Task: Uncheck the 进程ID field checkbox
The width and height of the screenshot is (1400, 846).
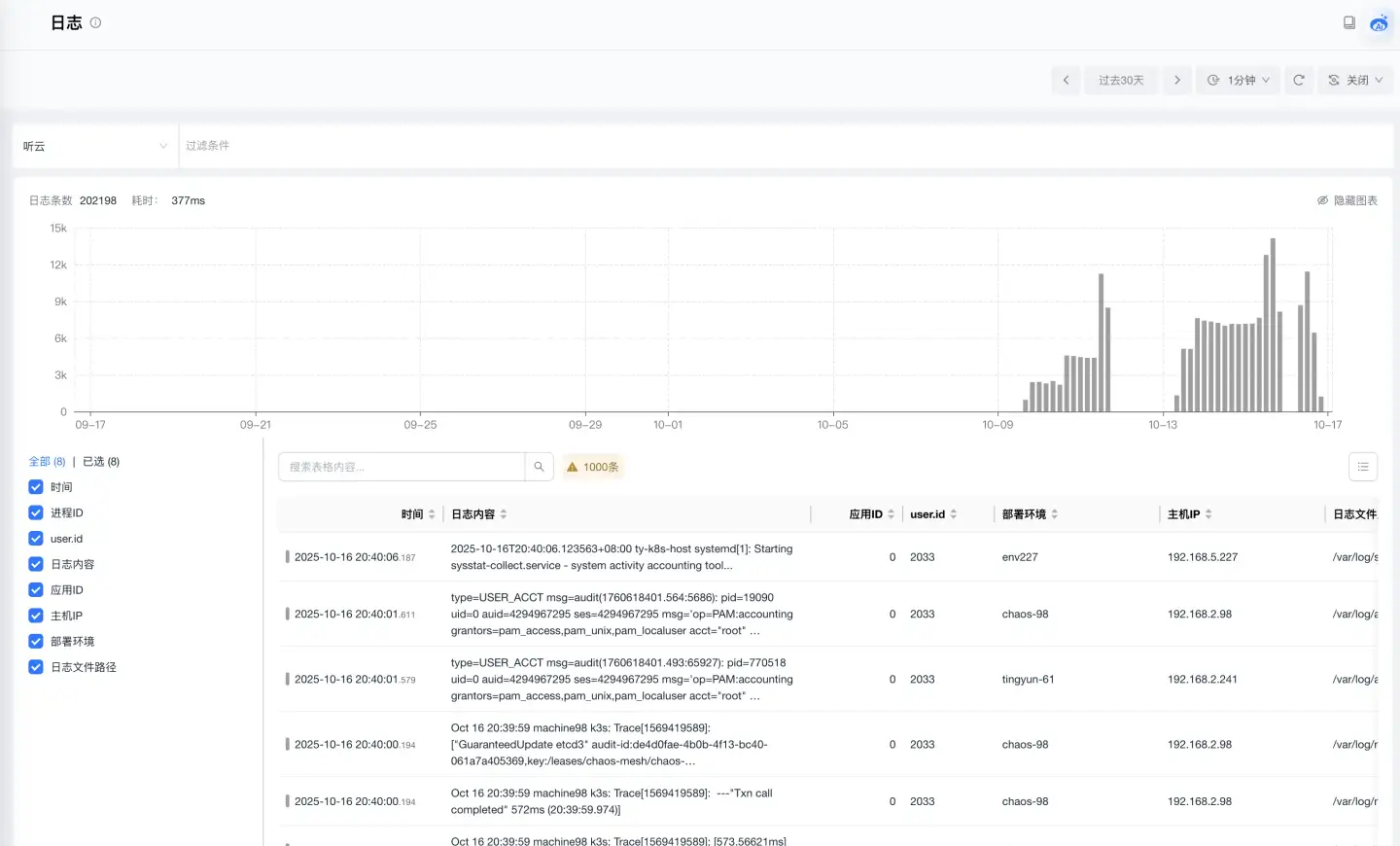Action: click(x=36, y=512)
